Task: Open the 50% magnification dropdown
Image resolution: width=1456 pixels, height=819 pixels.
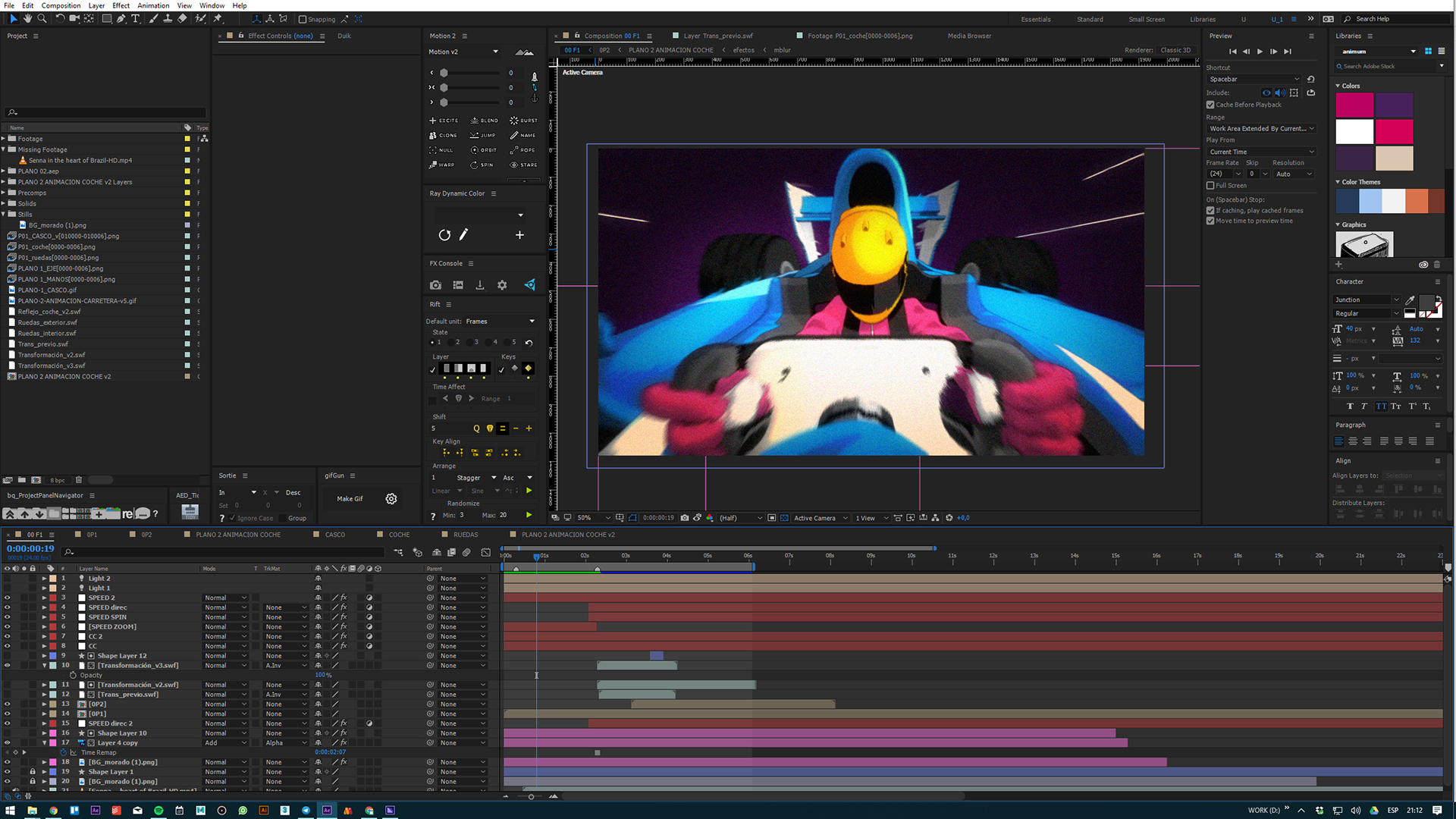Action: point(593,518)
